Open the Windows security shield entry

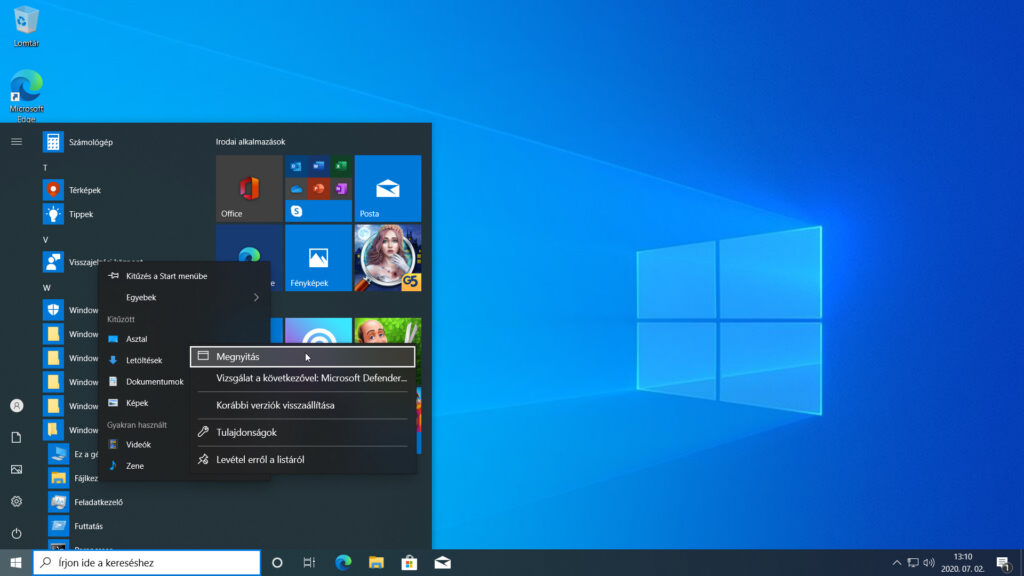pos(53,310)
